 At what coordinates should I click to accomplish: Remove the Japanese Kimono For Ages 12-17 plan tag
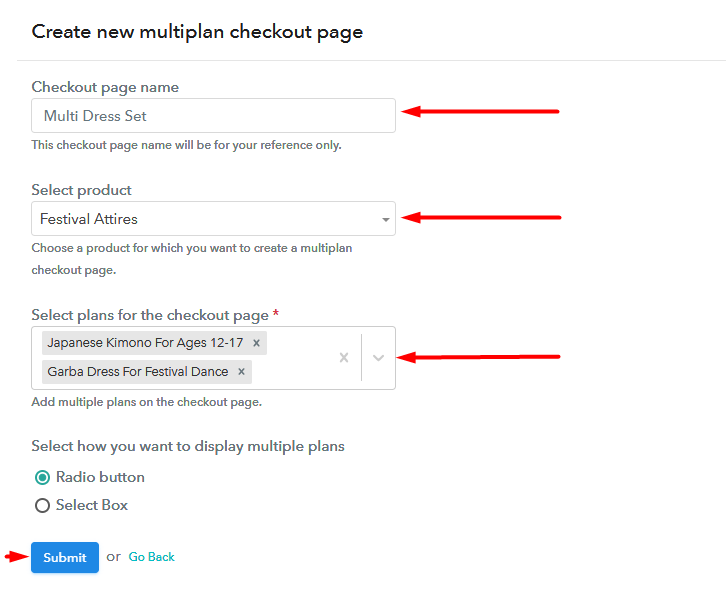[x=256, y=343]
